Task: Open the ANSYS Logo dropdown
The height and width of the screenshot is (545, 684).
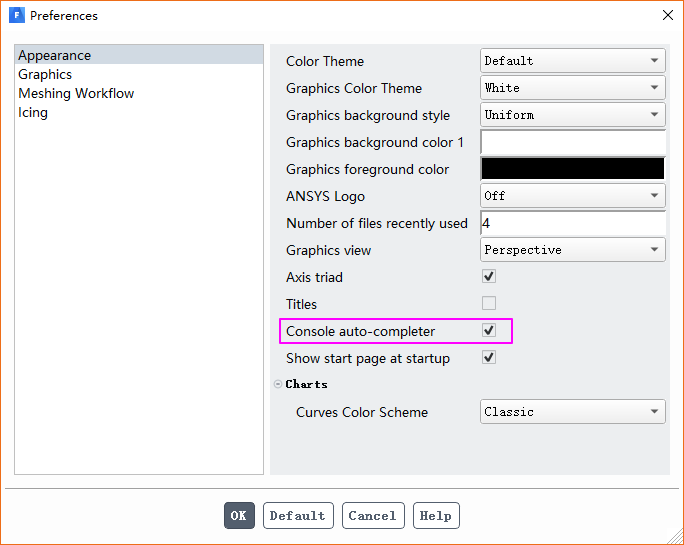Action: pyautogui.click(x=573, y=196)
